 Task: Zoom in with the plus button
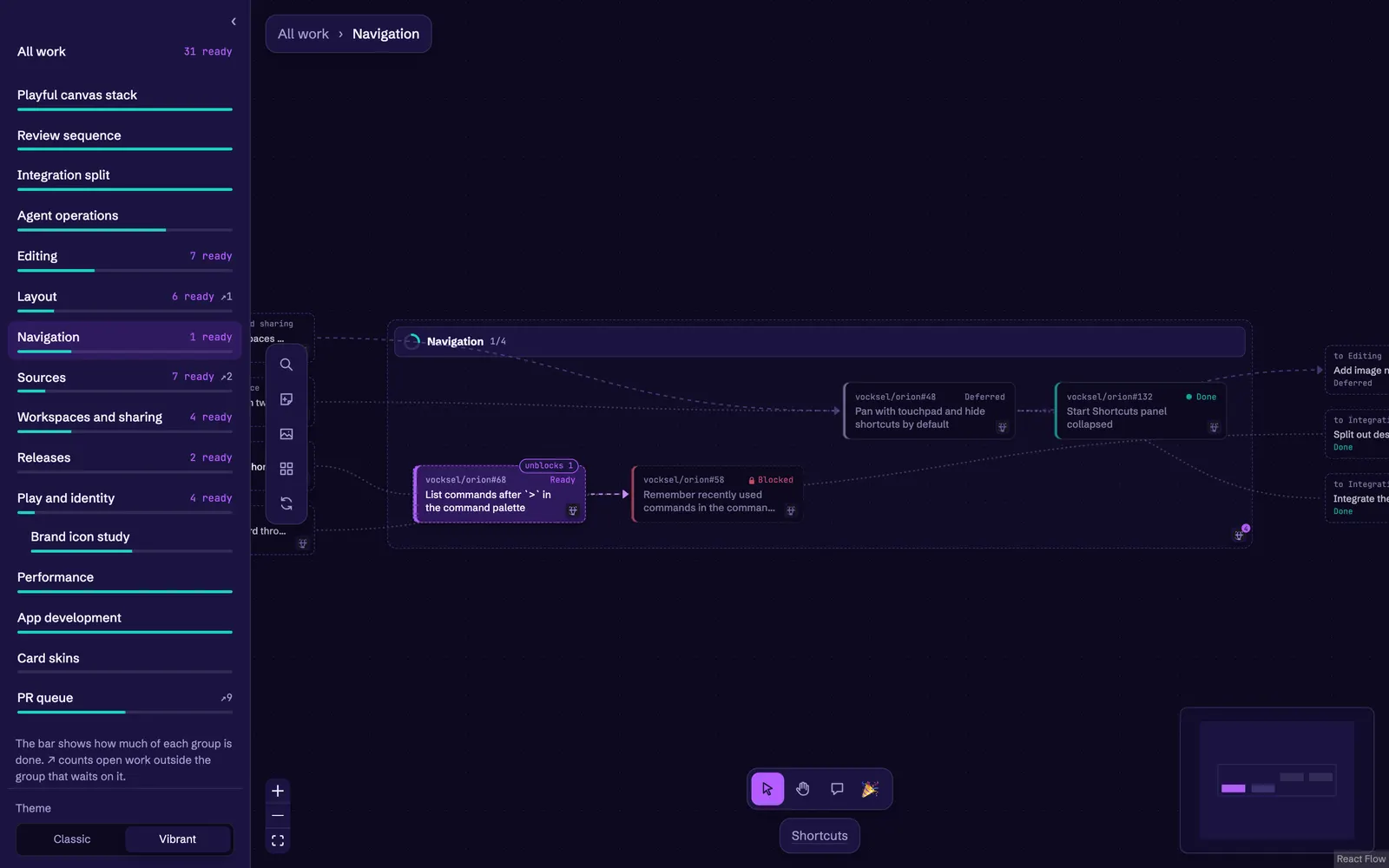click(x=278, y=791)
